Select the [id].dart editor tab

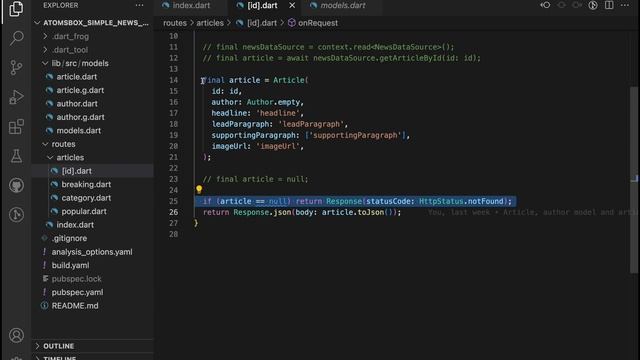pyautogui.click(x=262, y=5)
